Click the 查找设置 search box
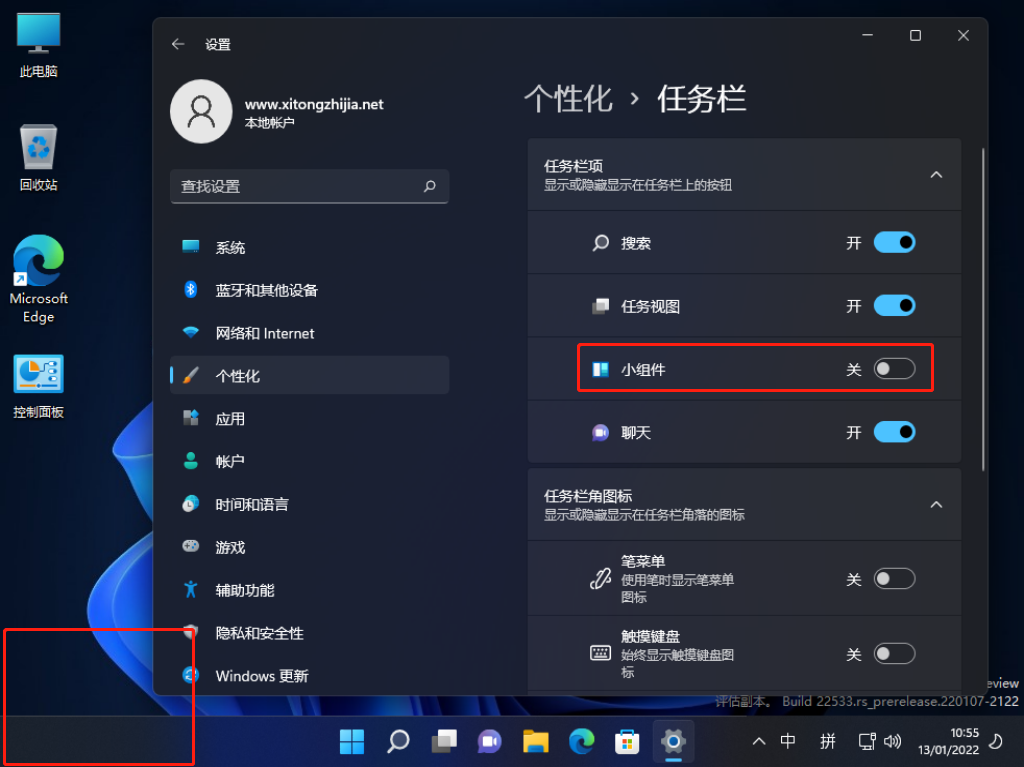 [309, 186]
